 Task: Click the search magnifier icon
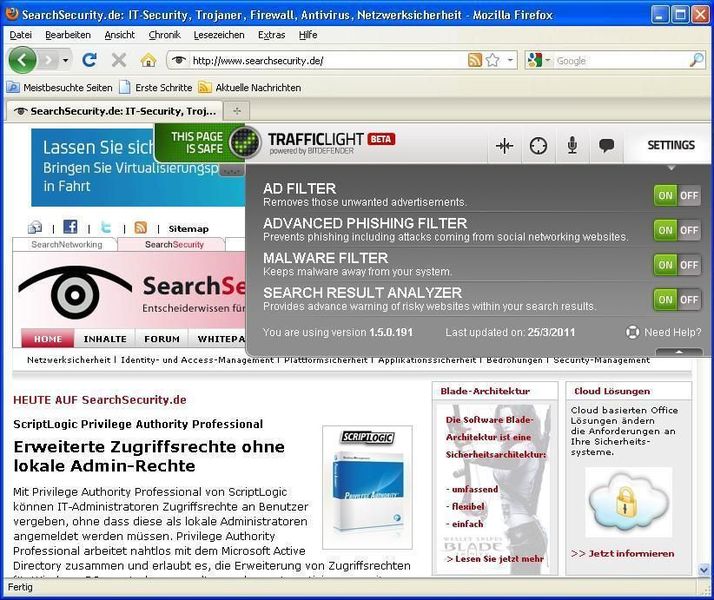(x=696, y=60)
